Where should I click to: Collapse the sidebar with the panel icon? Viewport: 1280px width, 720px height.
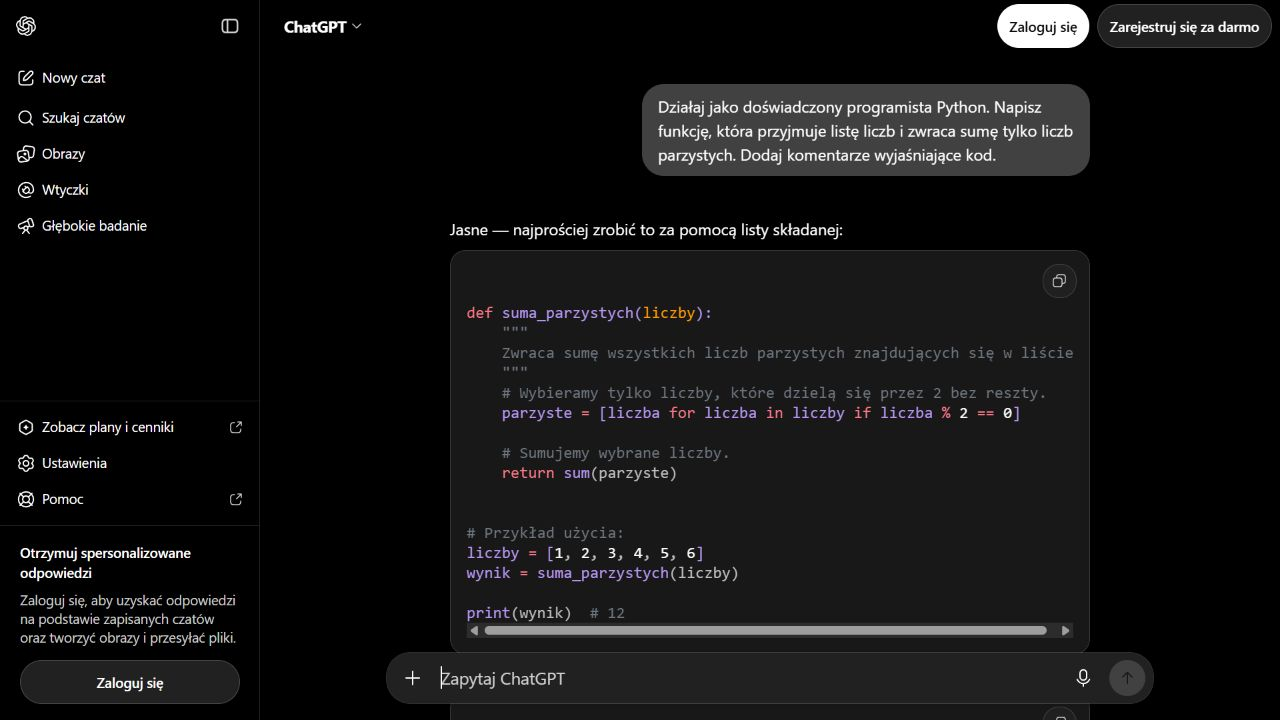[230, 26]
